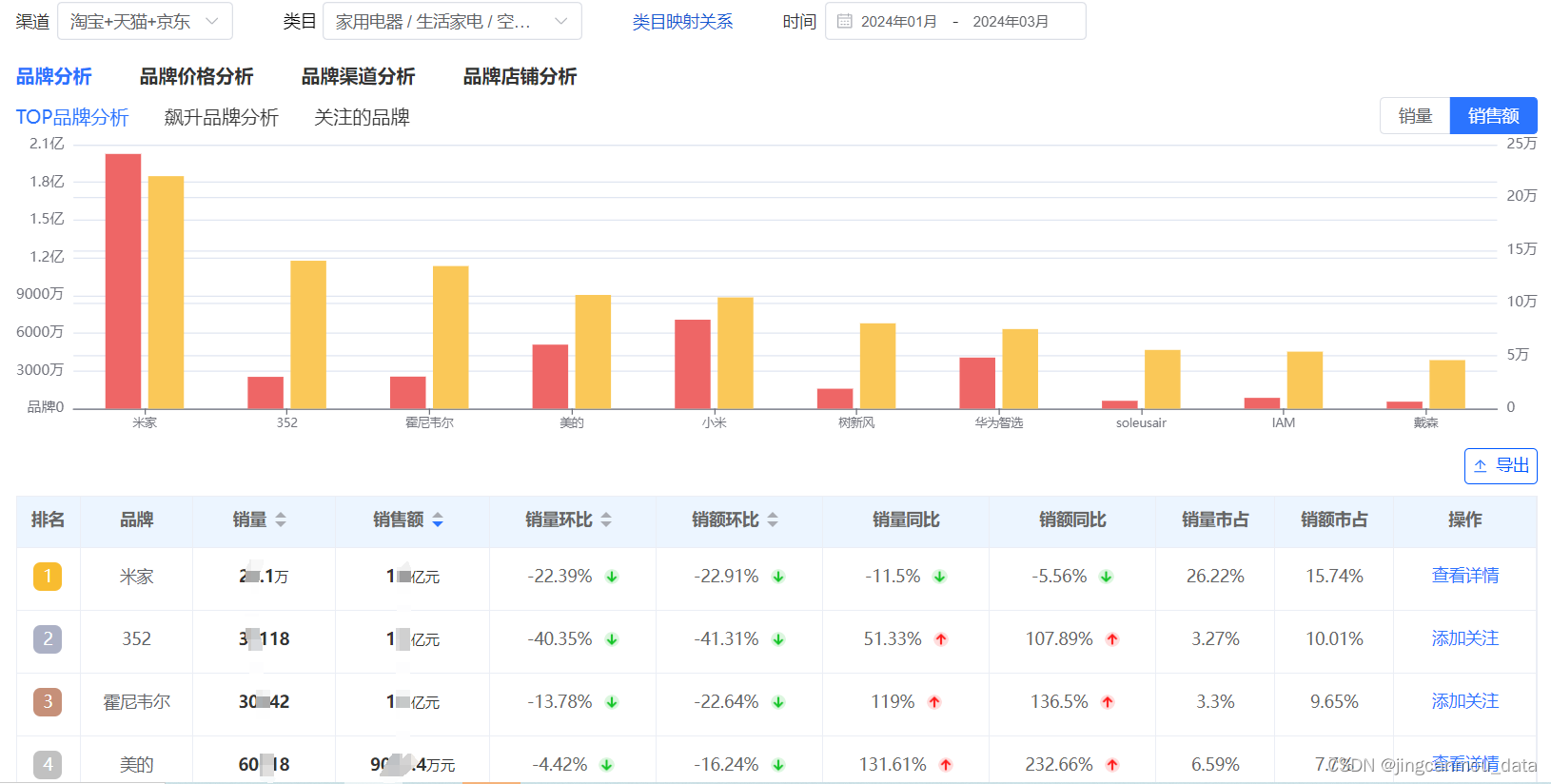Click the yellow 霍尼韦尔 bar in chart
Image resolution: width=1551 pixels, height=784 pixels.
coord(451,338)
